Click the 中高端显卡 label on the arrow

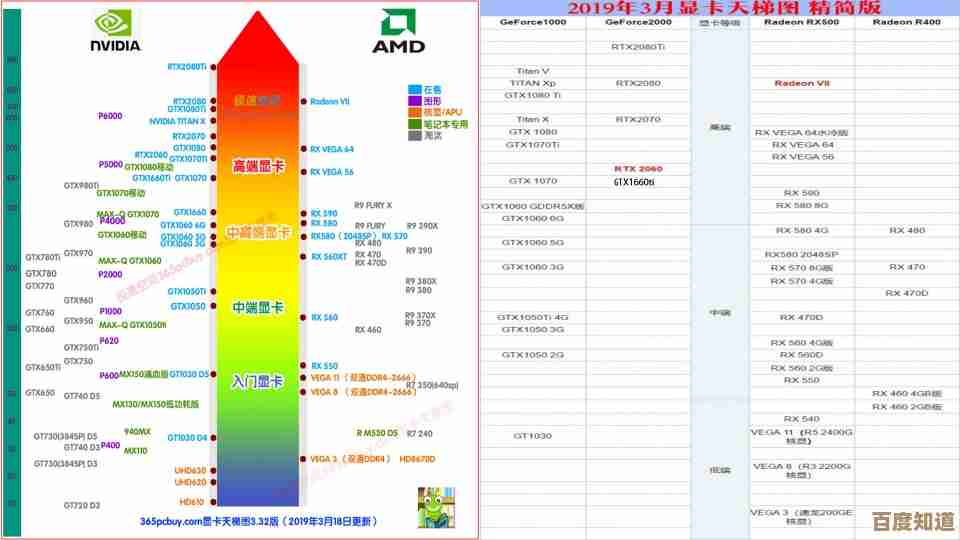258,233
